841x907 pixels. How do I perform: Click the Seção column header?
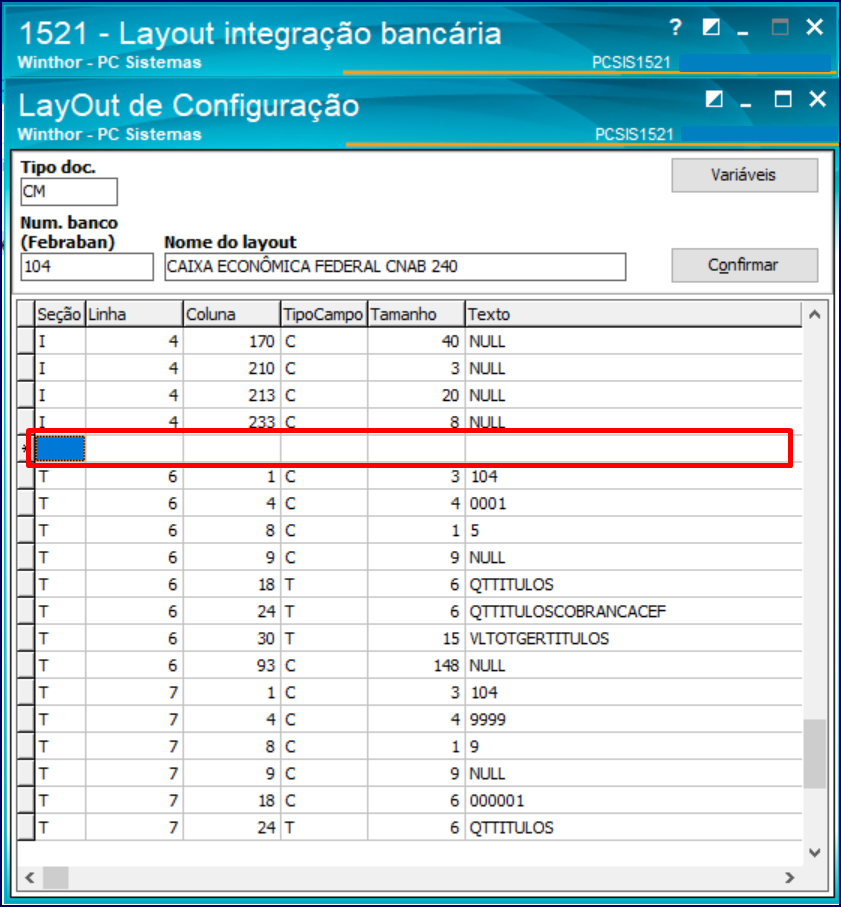coord(60,314)
